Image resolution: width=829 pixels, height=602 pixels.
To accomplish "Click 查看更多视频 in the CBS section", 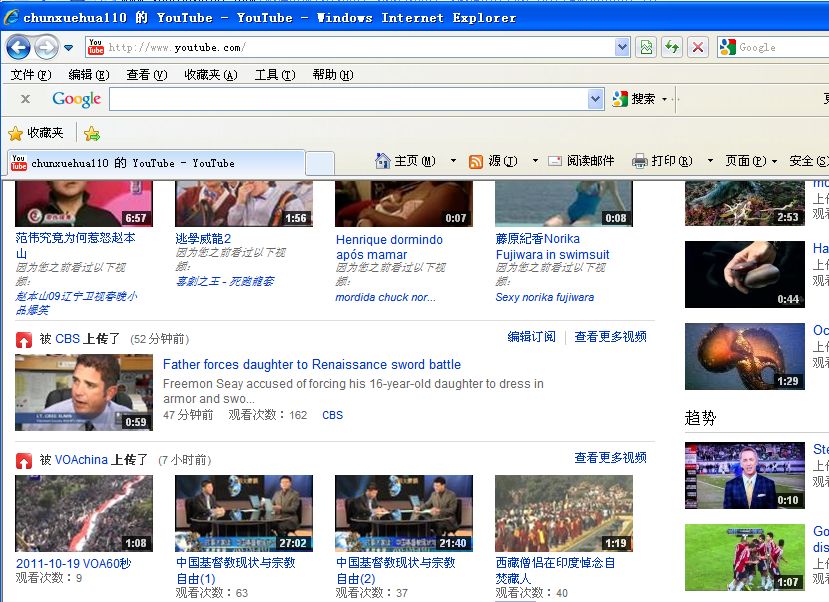I will 610,337.
